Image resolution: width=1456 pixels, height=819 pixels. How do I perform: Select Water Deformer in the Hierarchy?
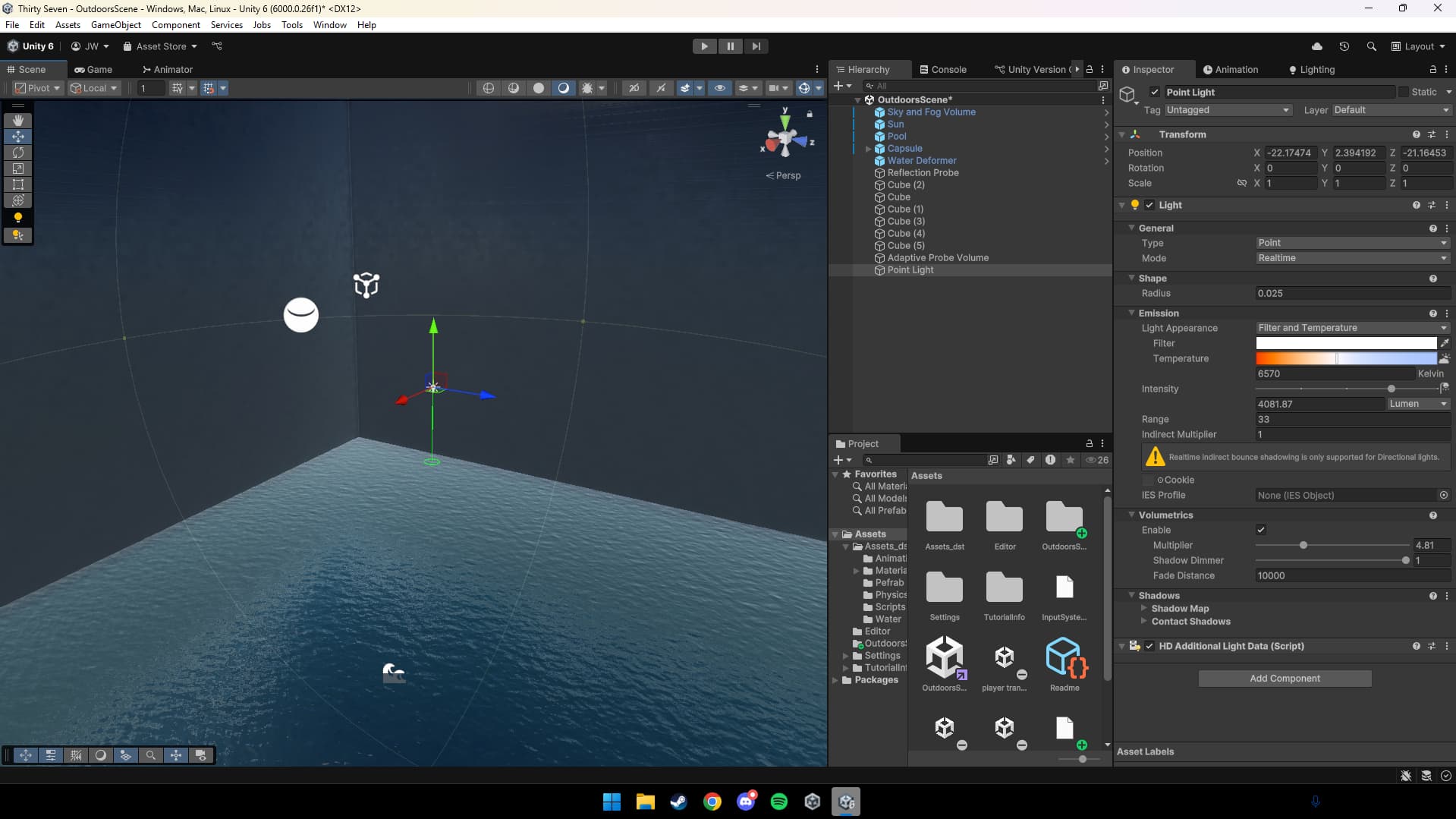point(922,160)
